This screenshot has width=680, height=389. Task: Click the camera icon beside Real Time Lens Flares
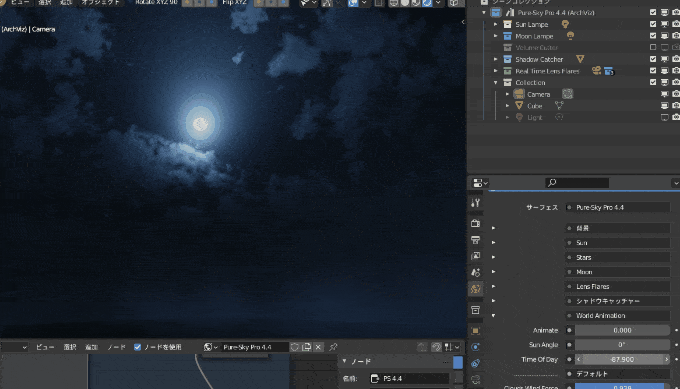tap(596, 71)
